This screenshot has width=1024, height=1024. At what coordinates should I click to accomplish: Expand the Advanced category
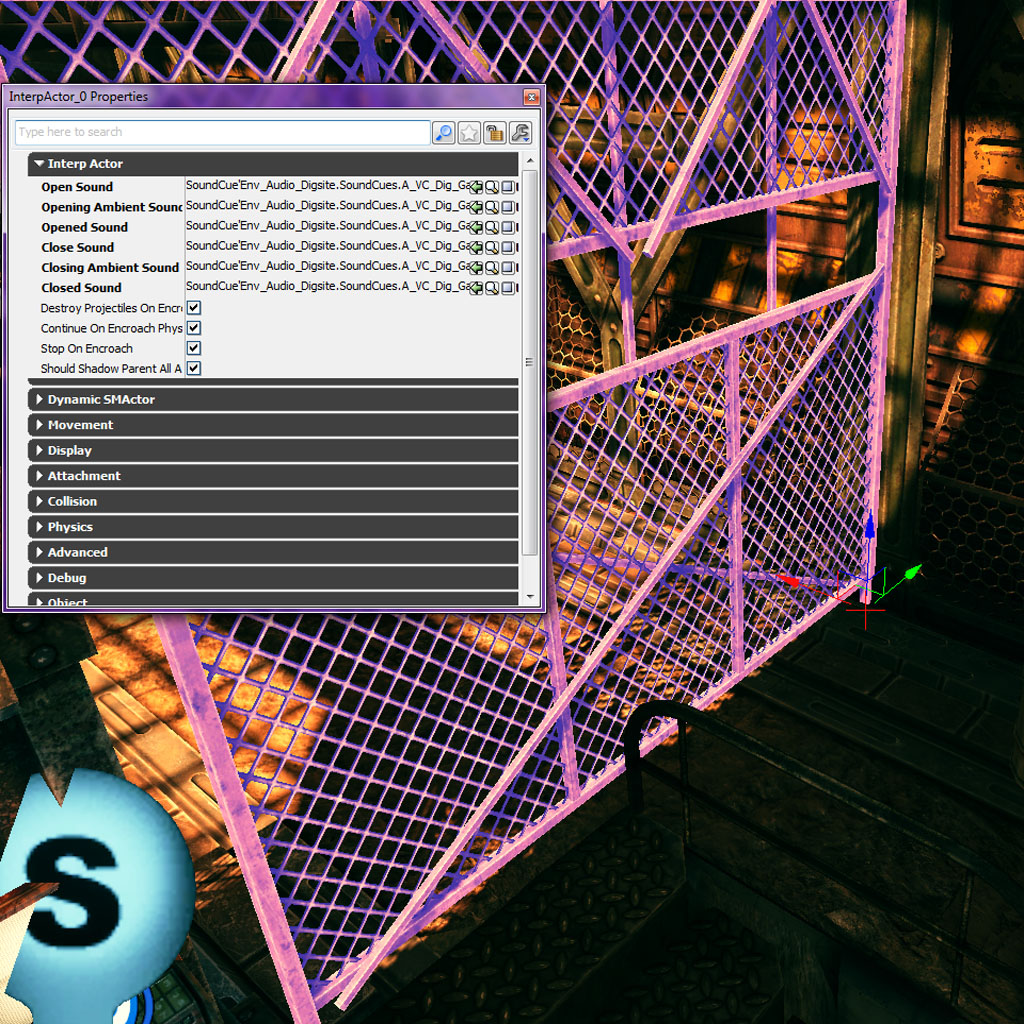[x=39, y=552]
